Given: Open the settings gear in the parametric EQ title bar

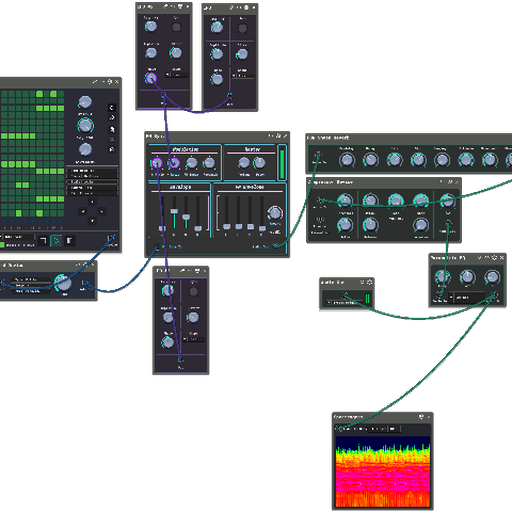Looking at the screenshot, I should click(494, 257).
